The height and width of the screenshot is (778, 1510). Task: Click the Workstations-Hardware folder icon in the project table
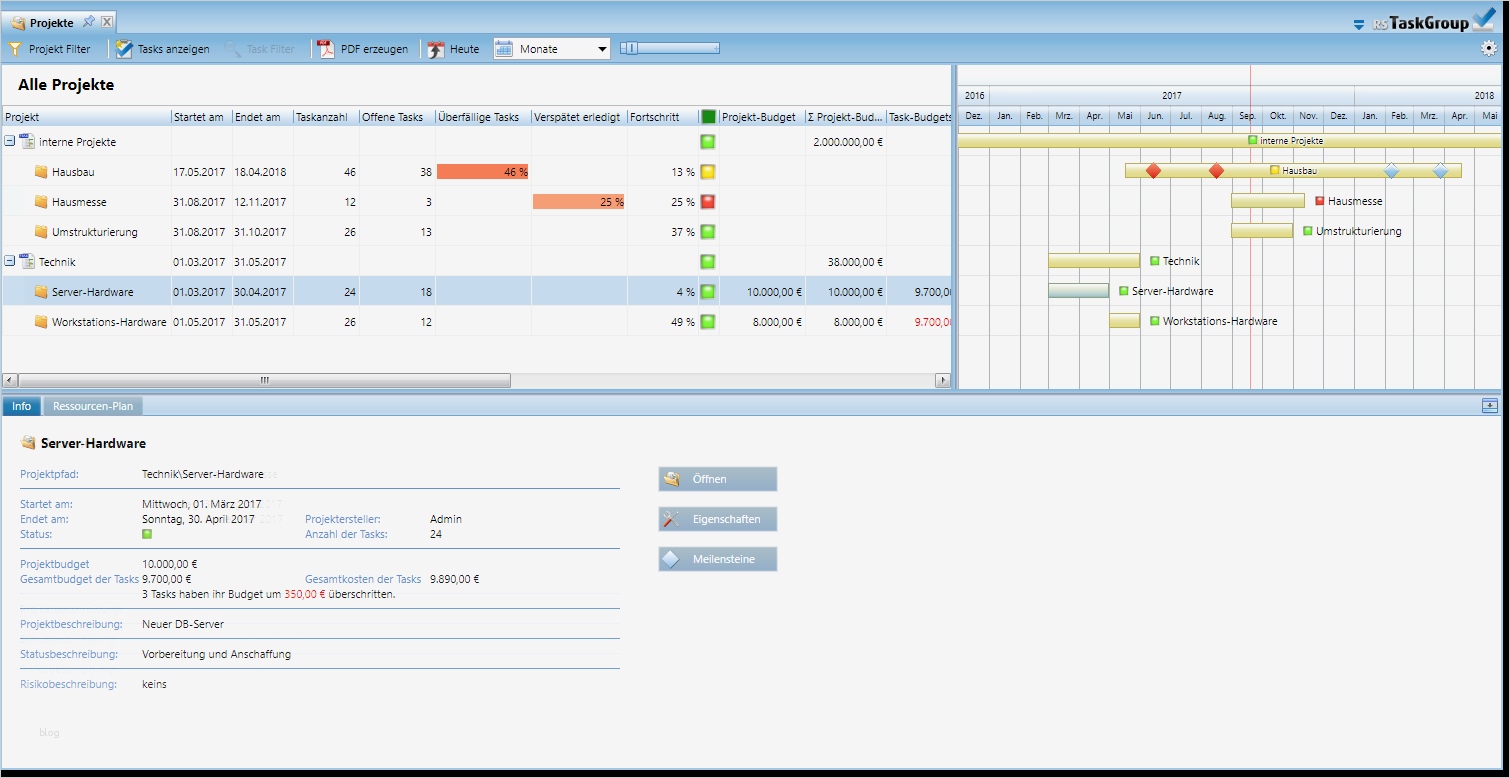coord(41,322)
